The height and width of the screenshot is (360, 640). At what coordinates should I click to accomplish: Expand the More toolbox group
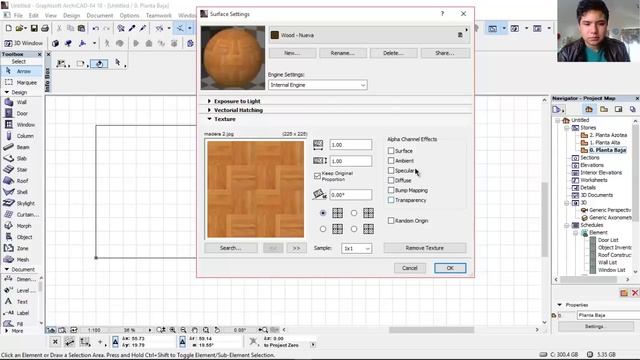(7, 331)
